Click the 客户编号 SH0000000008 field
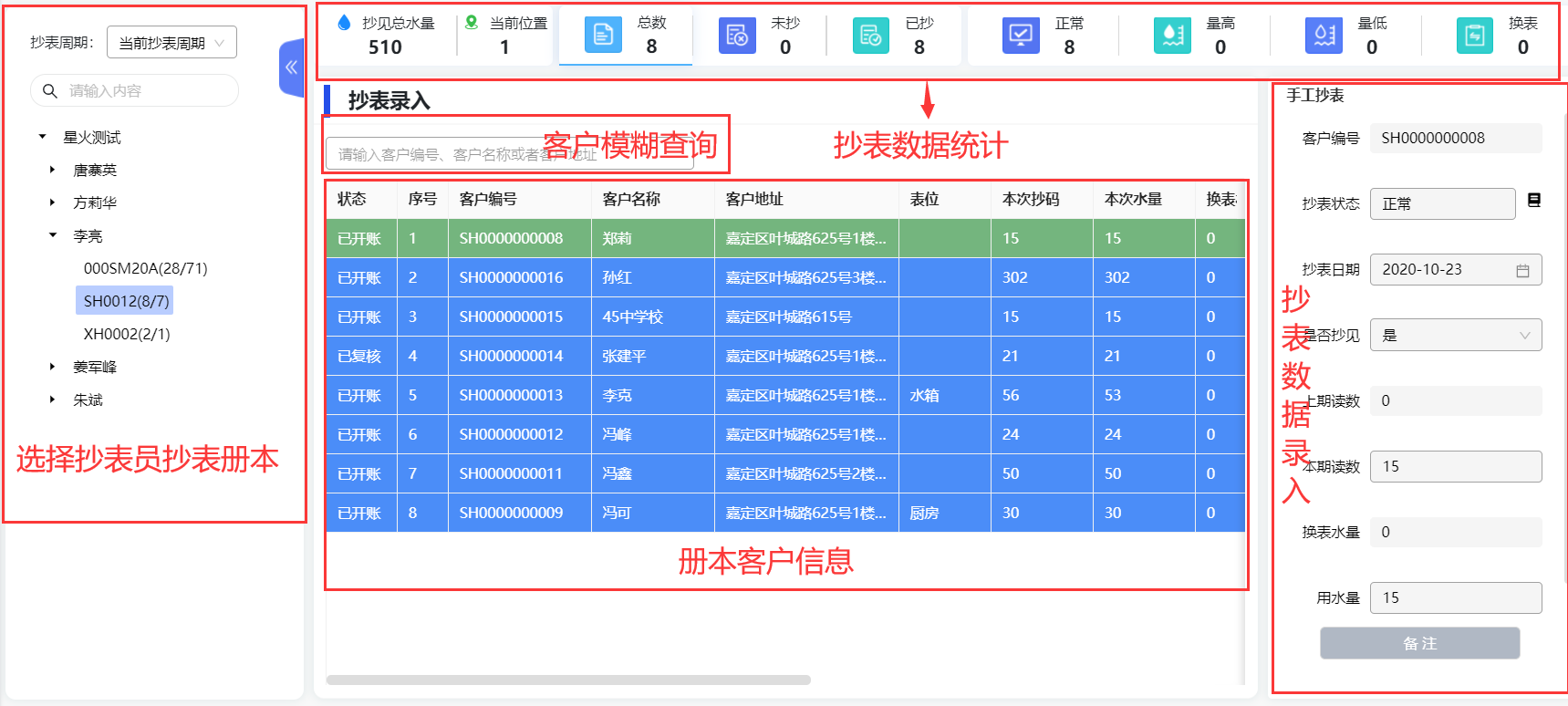 point(1456,138)
